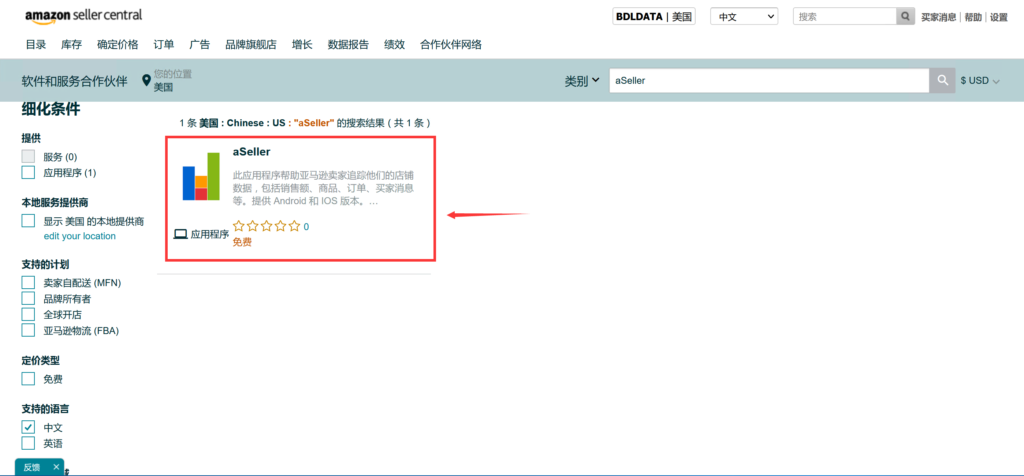Click the 应用程序 type label on card
This screenshot has height=476, width=1024.
(210, 234)
